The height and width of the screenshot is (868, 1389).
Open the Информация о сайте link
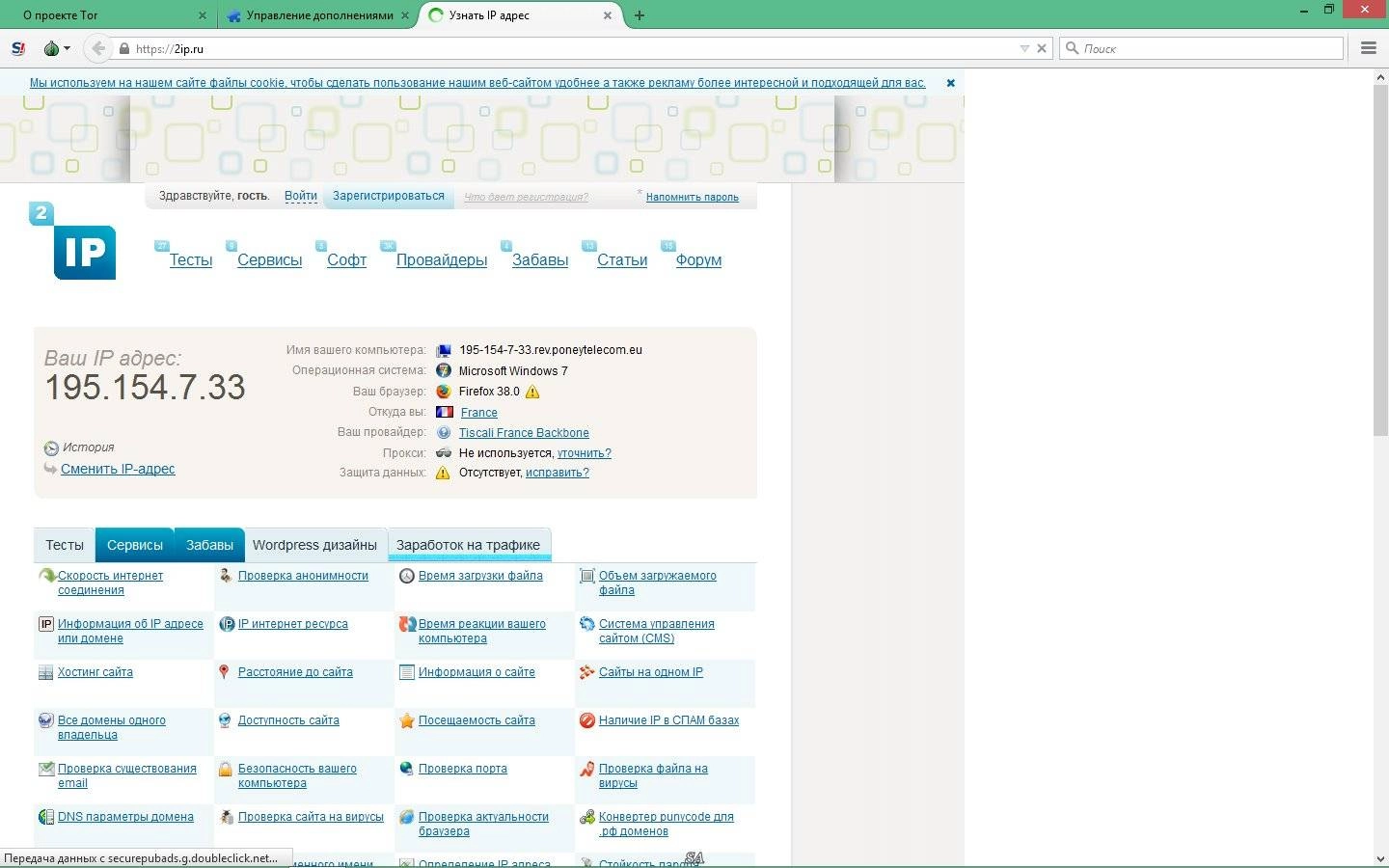coord(477,672)
